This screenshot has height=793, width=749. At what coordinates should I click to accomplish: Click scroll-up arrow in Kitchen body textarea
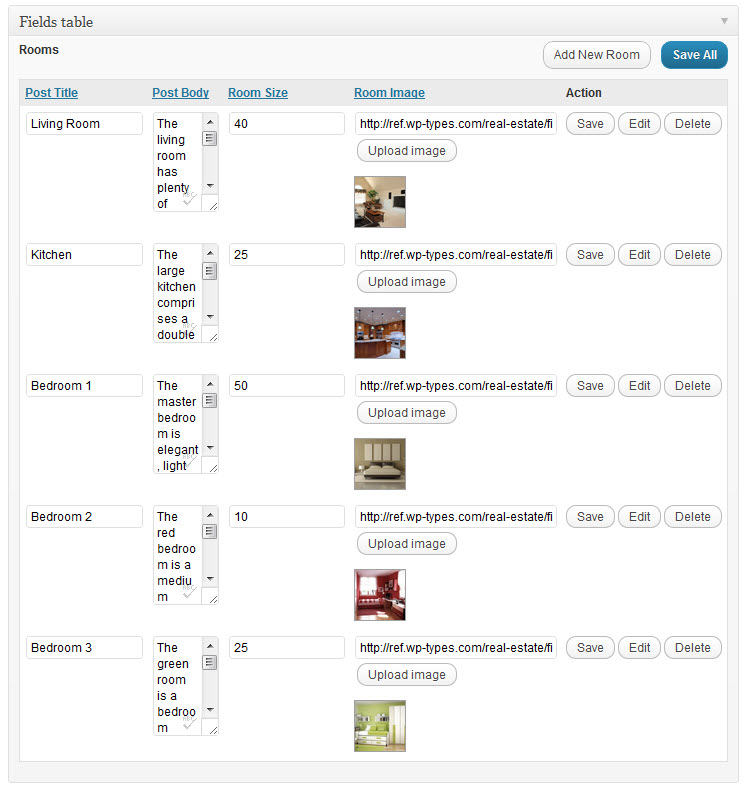[210, 253]
